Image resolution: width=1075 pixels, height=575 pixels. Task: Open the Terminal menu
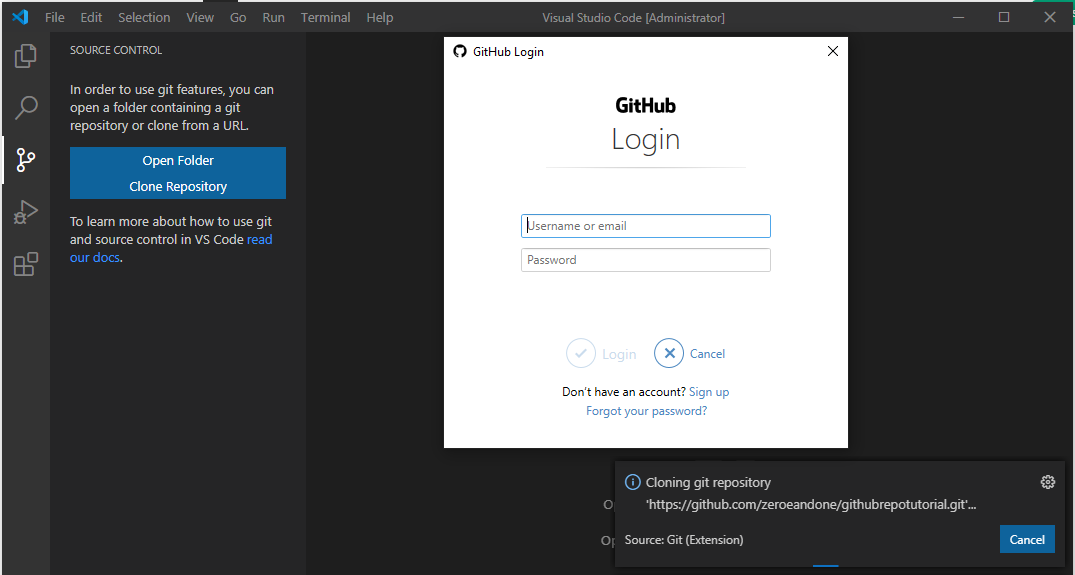point(326,18)
